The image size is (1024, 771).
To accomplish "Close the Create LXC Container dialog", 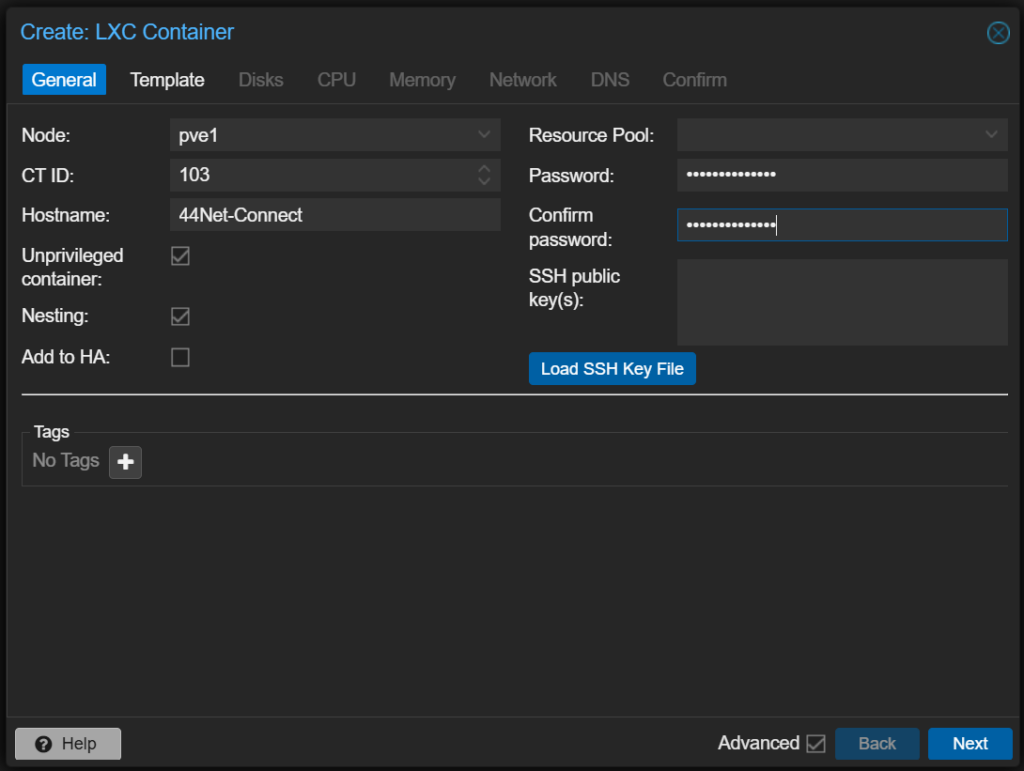I will (998, 33).
